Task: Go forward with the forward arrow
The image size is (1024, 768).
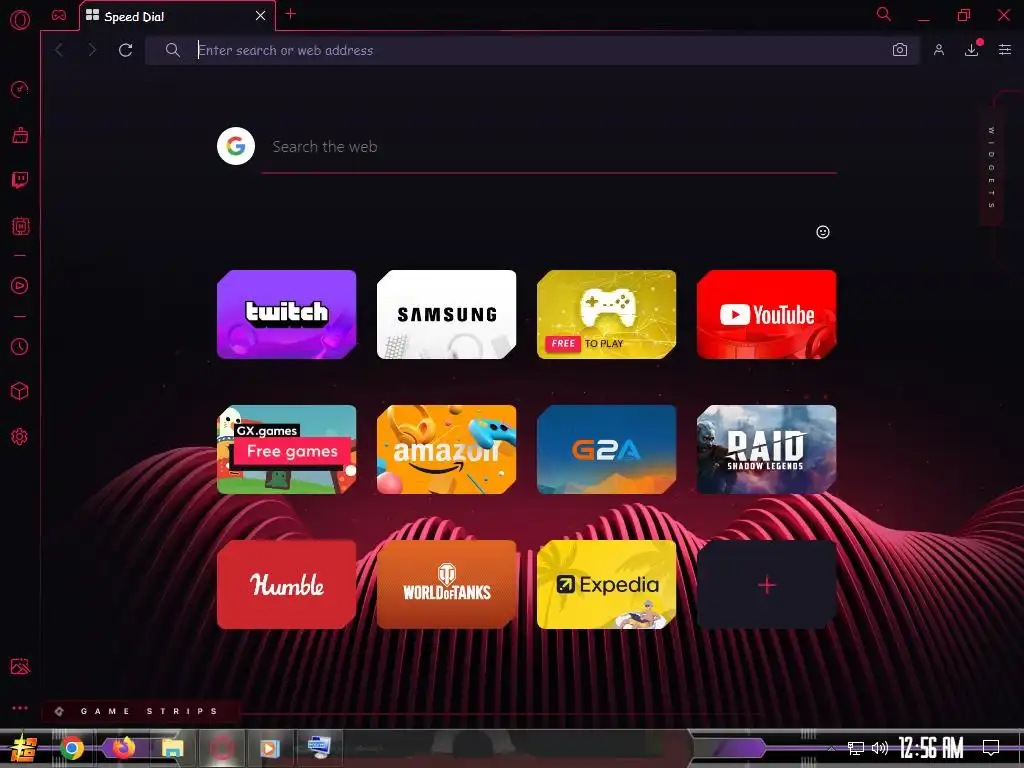Action: click(x=92, y=50)
